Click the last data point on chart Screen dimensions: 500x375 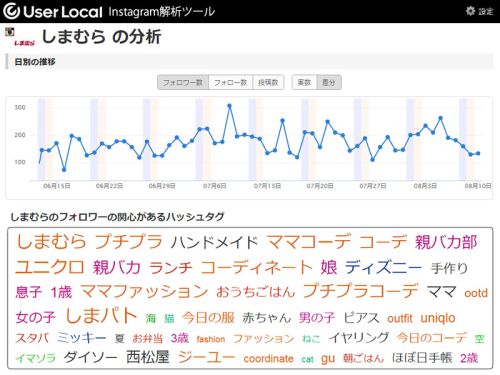pos(478,153)
